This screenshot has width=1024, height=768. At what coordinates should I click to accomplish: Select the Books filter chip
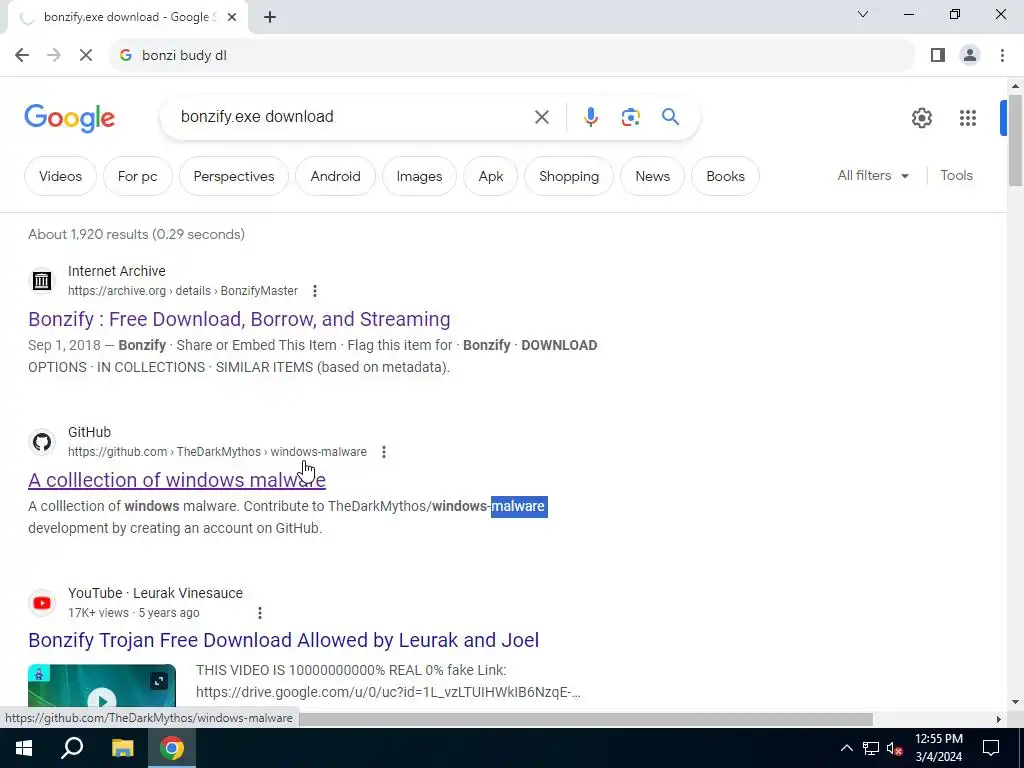point(725,176)
